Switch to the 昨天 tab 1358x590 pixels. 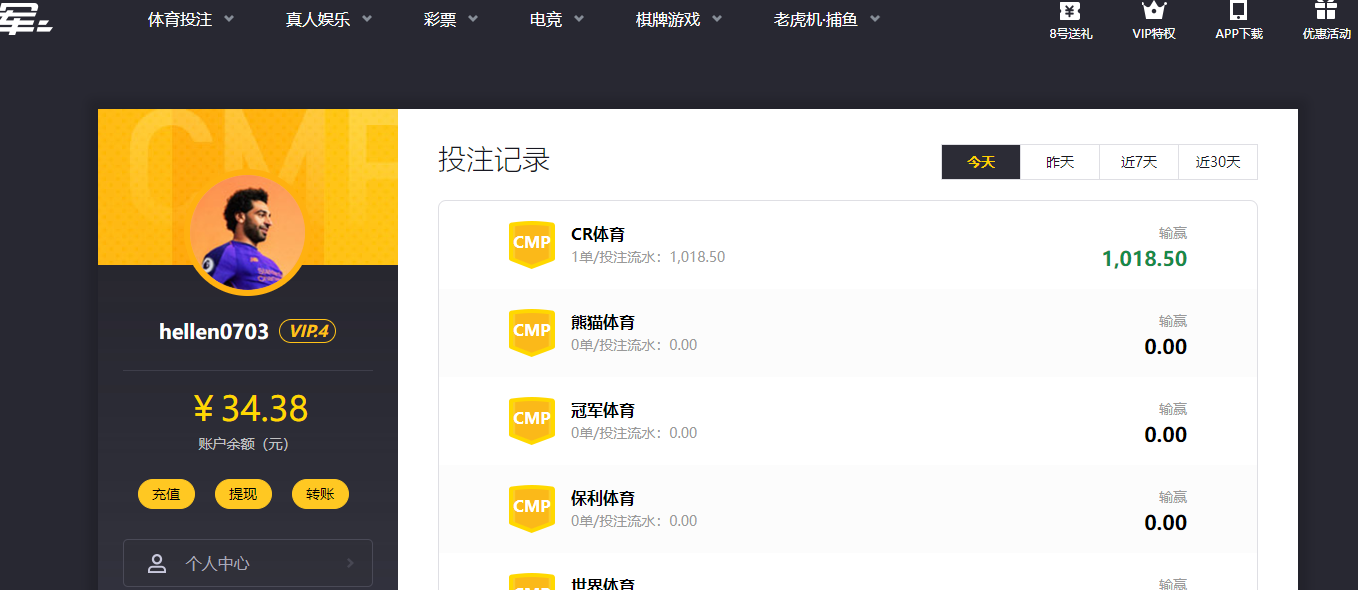point(1060,162)
